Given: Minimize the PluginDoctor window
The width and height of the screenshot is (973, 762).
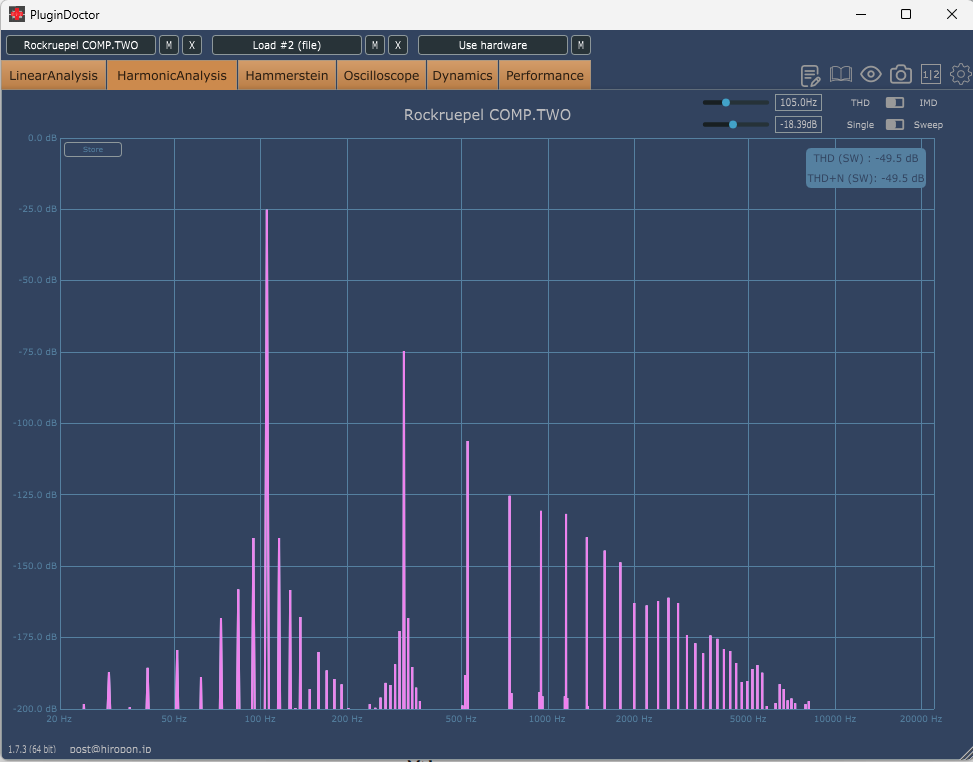Looking at the screenshot, I should 861,14.
